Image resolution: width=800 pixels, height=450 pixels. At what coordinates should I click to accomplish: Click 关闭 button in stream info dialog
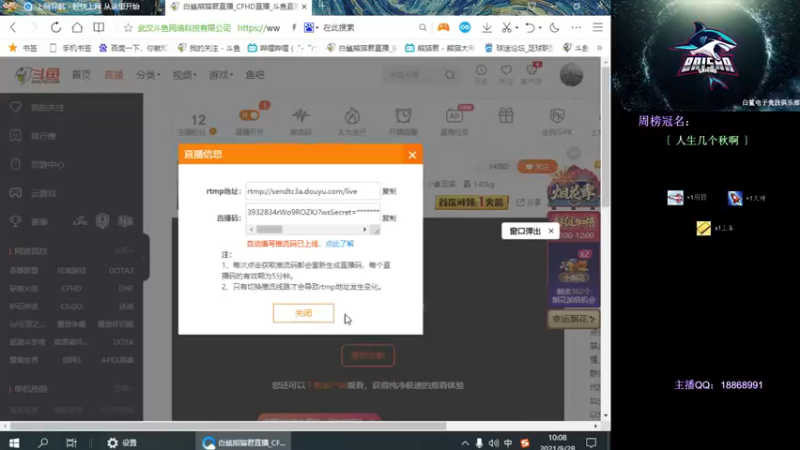coord(303,313)
